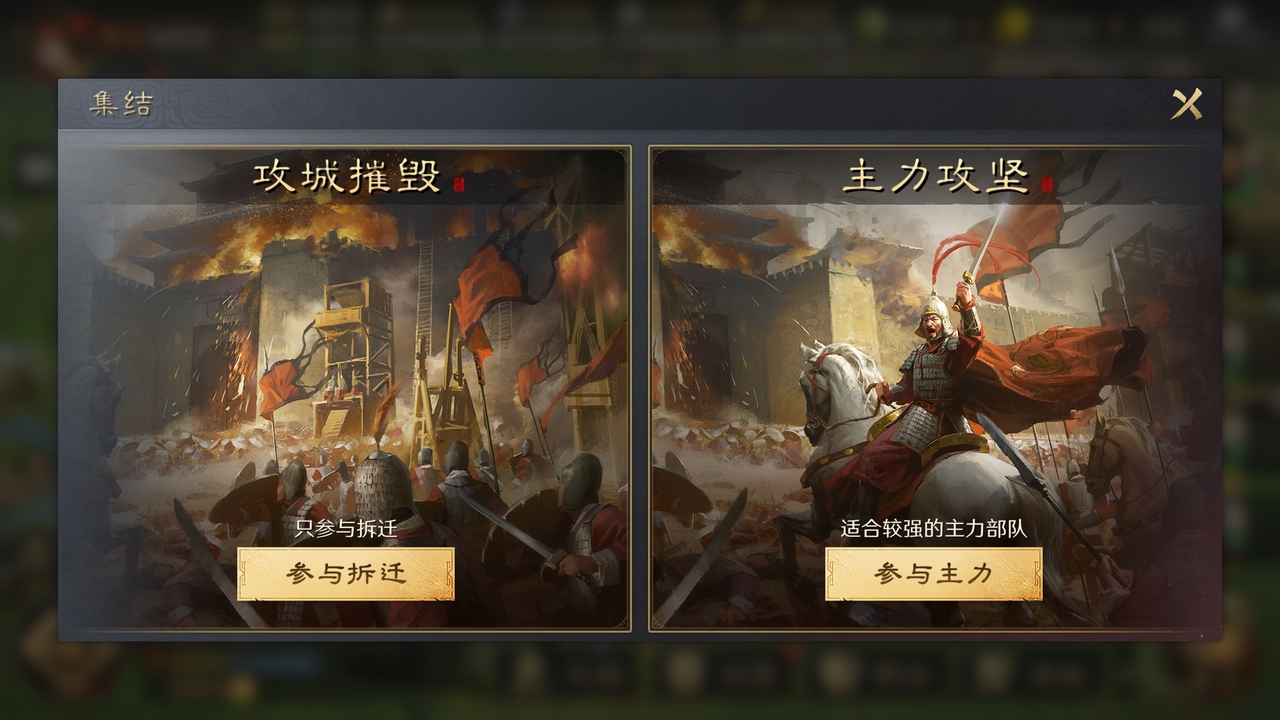Choose the mounted general artwork card
Viewport: 1280px width, 720px height.
[x=934, y=389]
